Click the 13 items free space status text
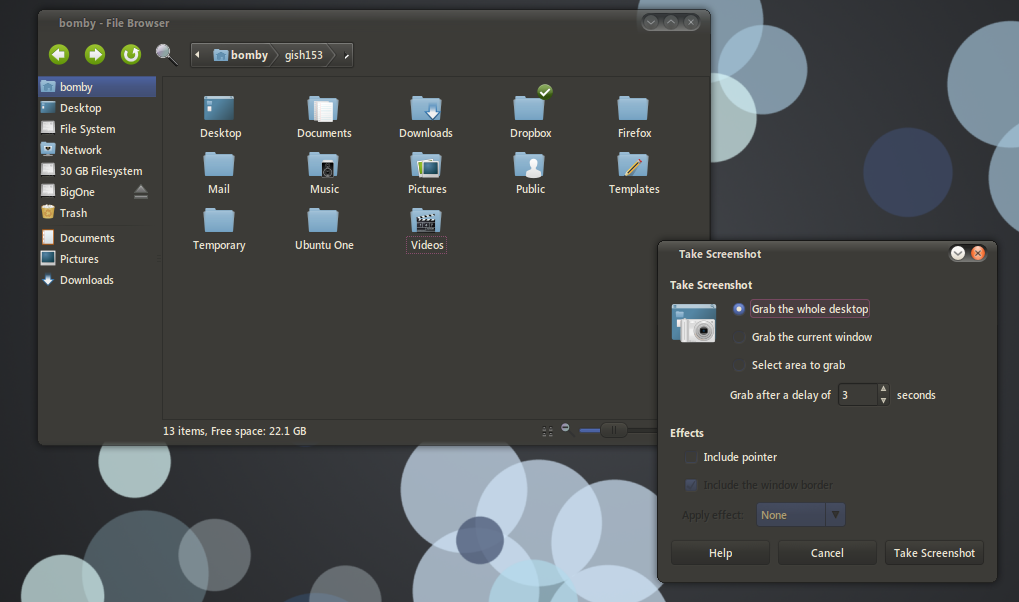The image size is (1019, 602). [235, 431]
